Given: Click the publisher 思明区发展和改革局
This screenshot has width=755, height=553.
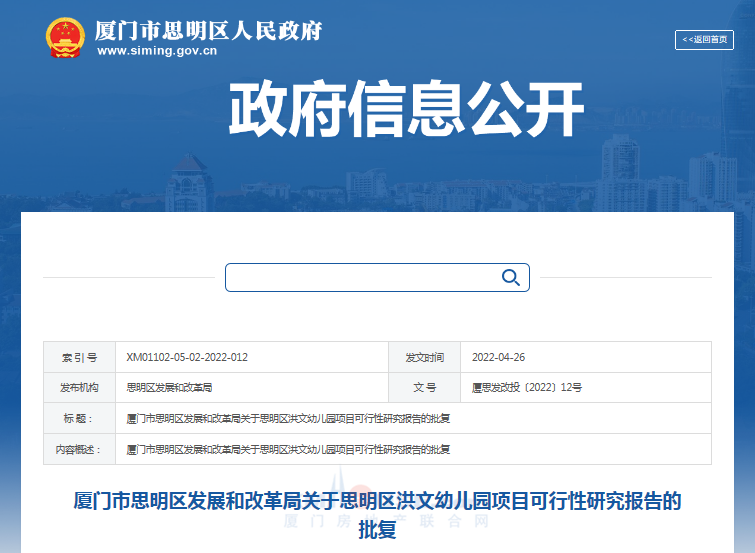Looking at the screenshot, I should (169, 387).
